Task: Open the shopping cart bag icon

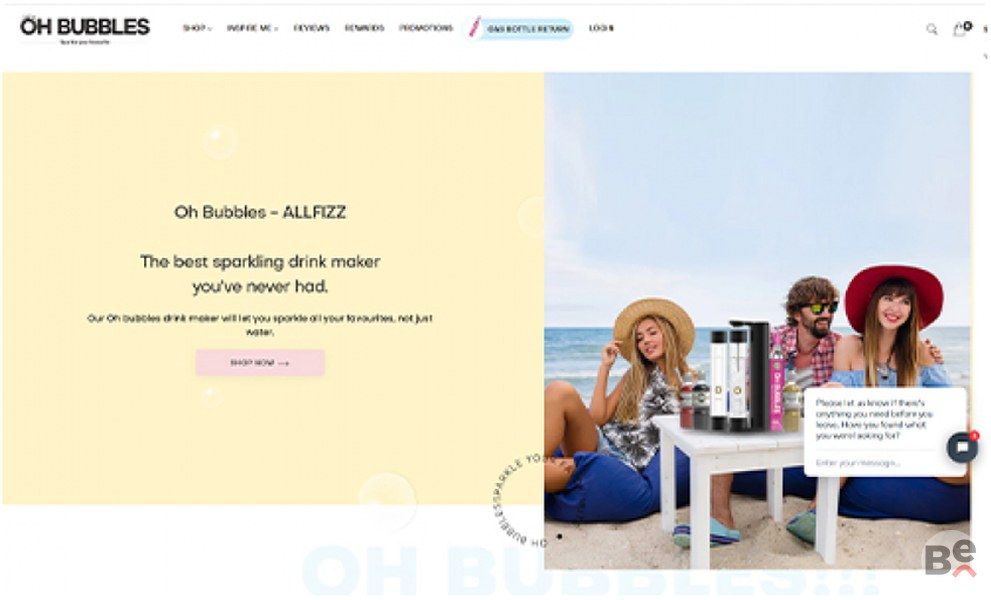Action: (x=961, y=28)
